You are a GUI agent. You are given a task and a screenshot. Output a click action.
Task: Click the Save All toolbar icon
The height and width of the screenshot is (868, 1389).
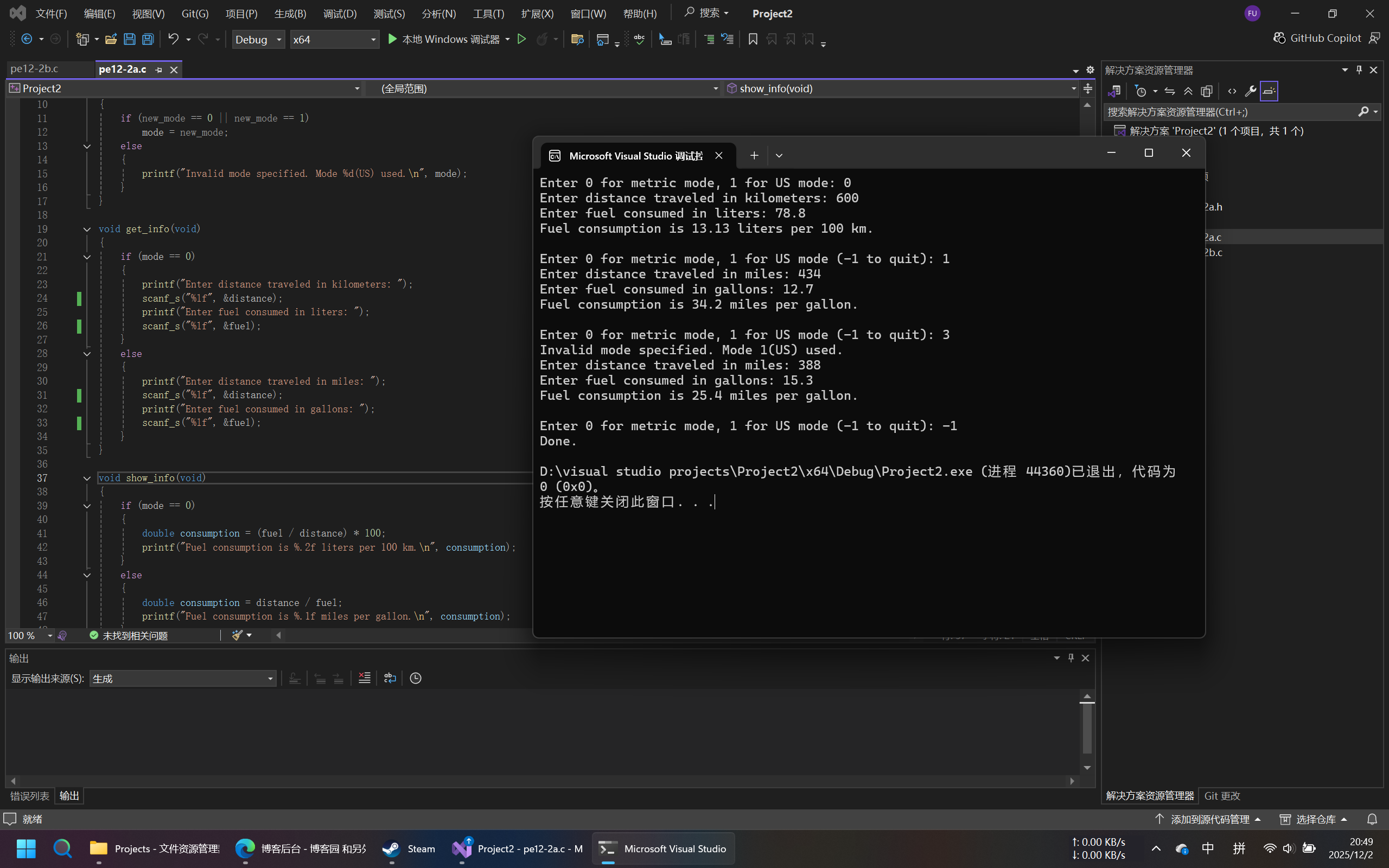point(148,39)
